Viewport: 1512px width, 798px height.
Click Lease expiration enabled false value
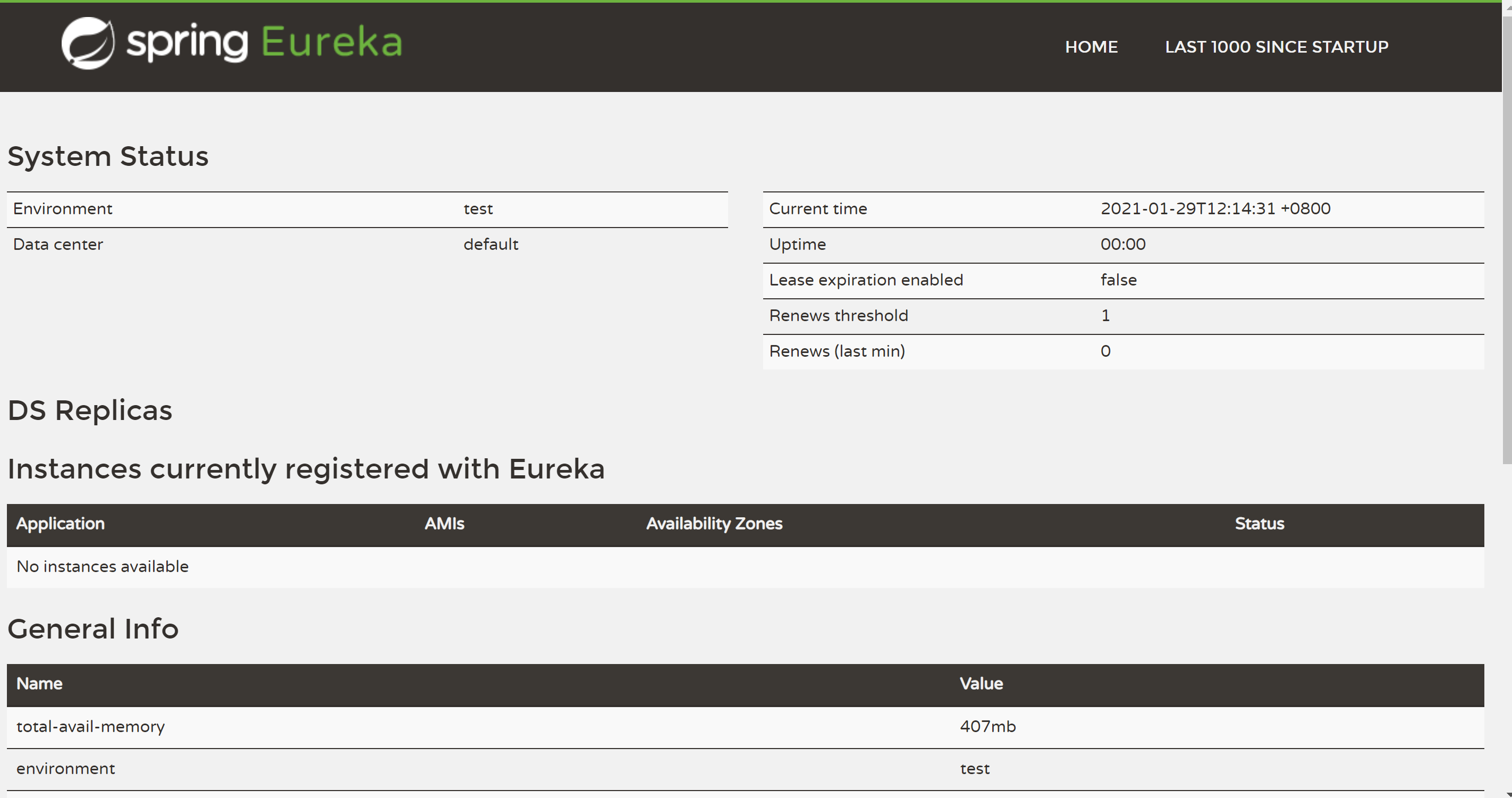tap(1118, 280)
